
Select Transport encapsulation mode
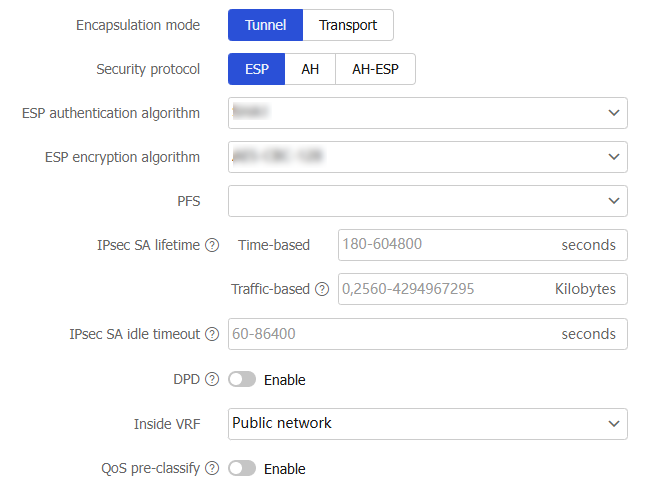tap(348, 25)
